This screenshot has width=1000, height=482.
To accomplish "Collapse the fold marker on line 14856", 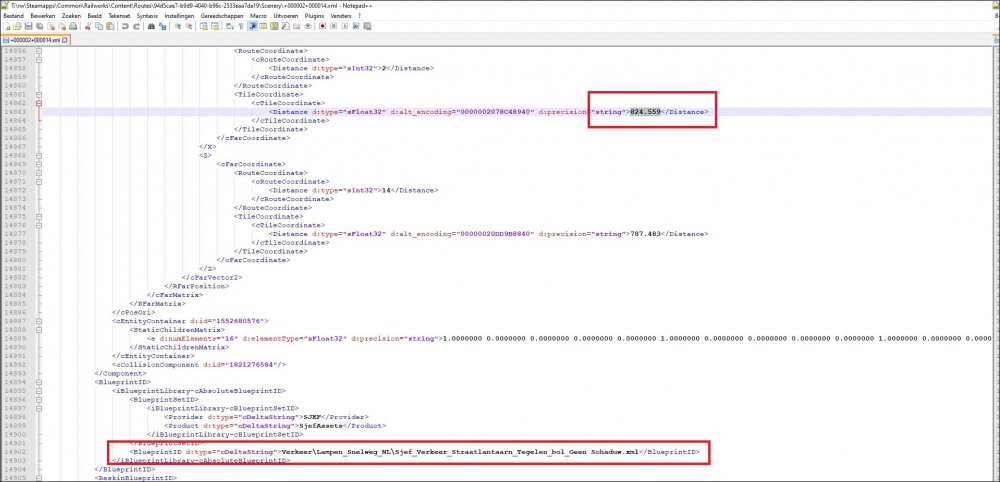I will coord(38,50).
